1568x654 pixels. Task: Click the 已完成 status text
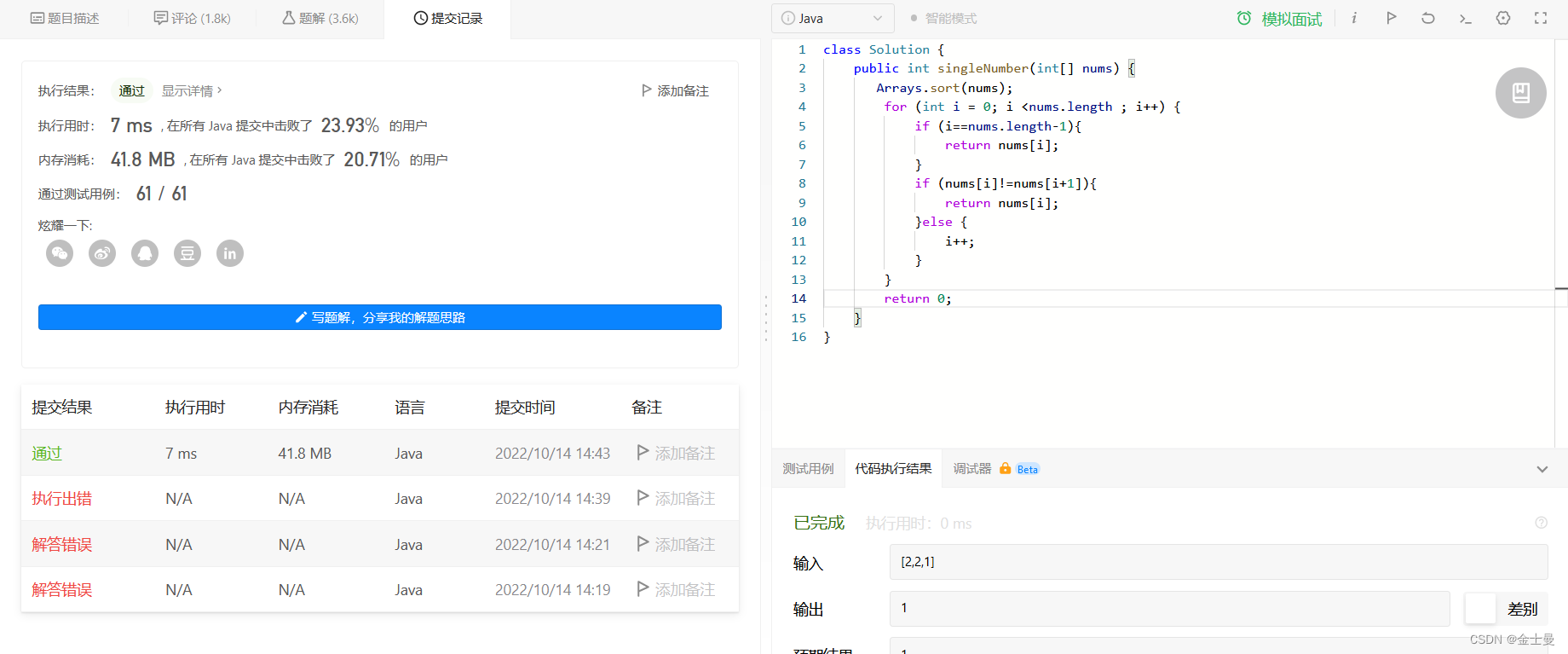(819, 523)
